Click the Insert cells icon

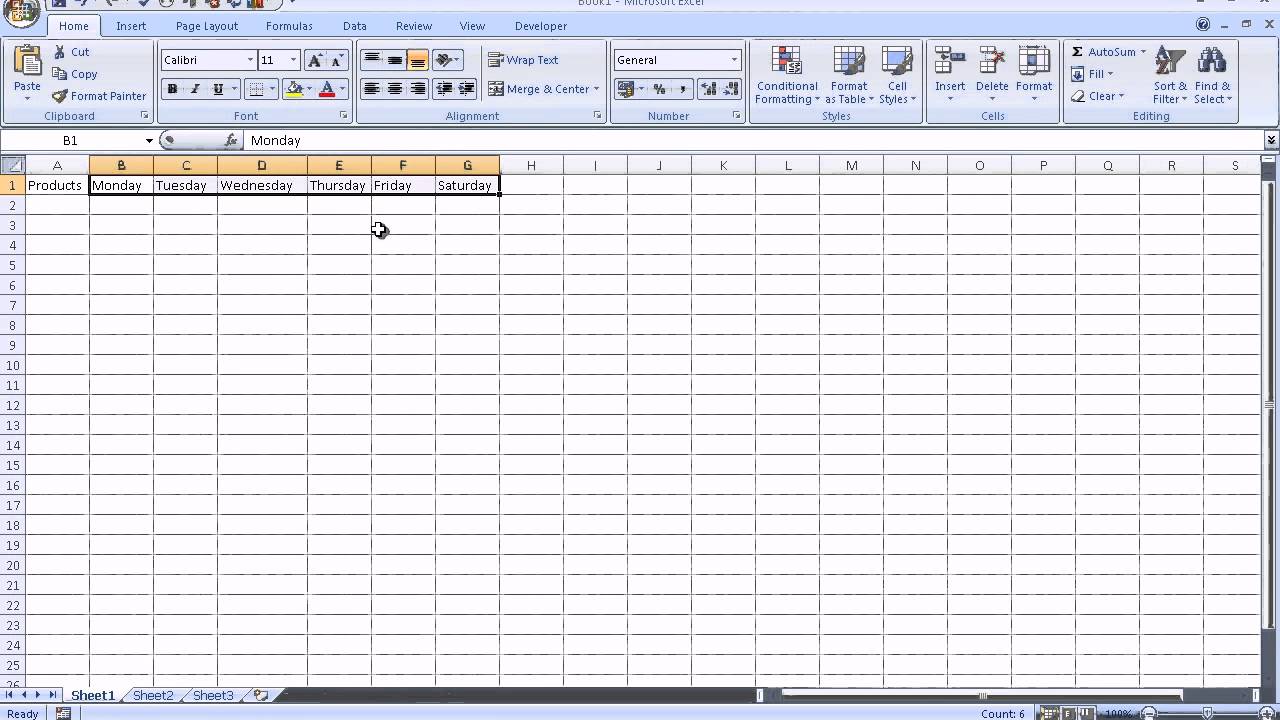[x=950, y=60]
